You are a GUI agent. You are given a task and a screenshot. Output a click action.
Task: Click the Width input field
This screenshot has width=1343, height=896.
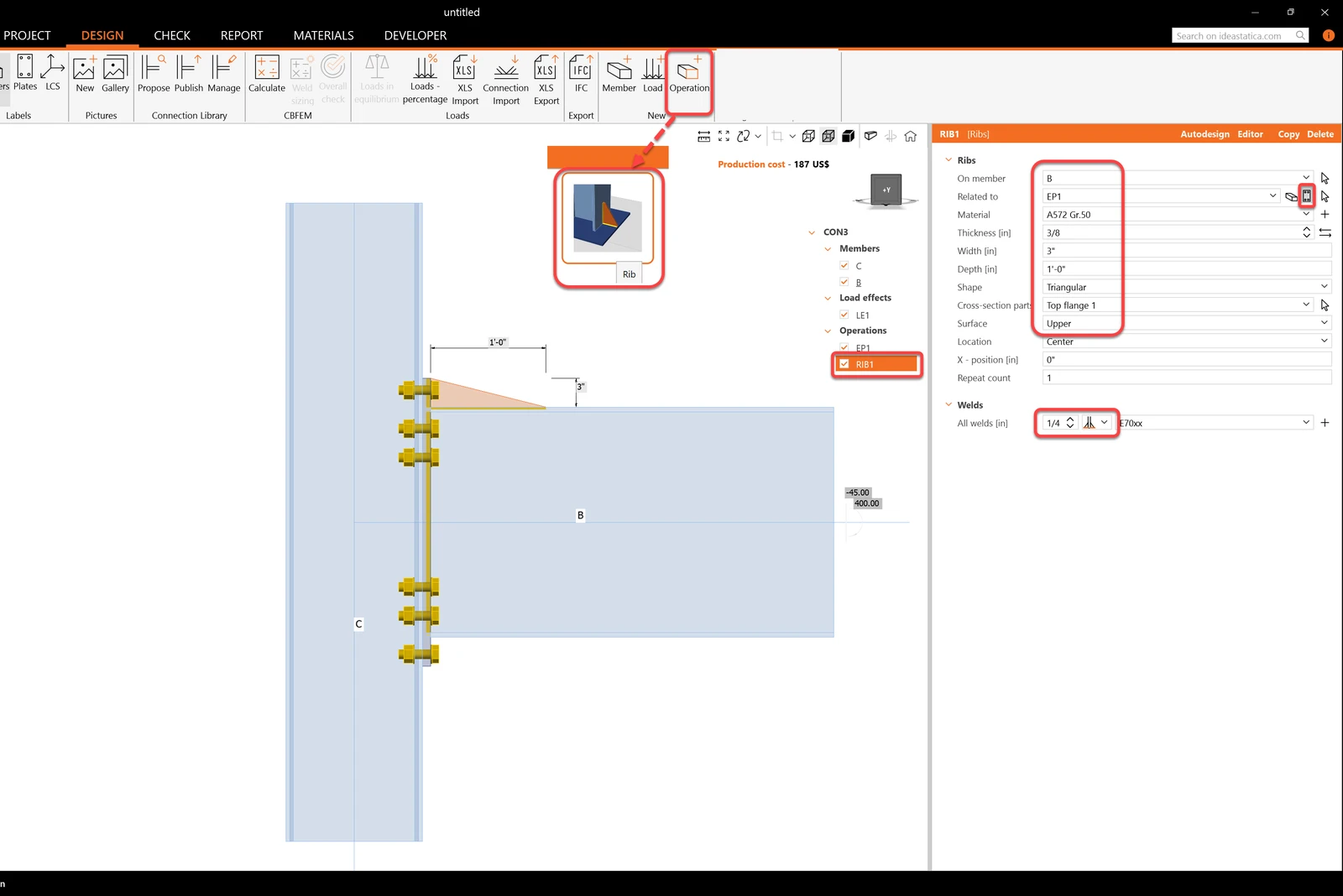point(1187,251)
